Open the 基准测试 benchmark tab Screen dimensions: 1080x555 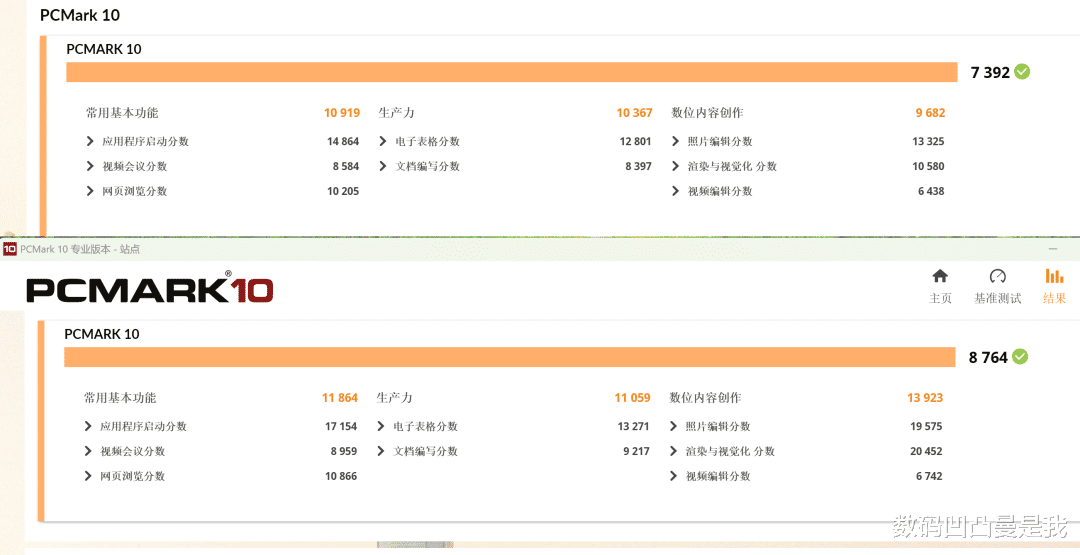pyautogui.click(x=997, y=286)
